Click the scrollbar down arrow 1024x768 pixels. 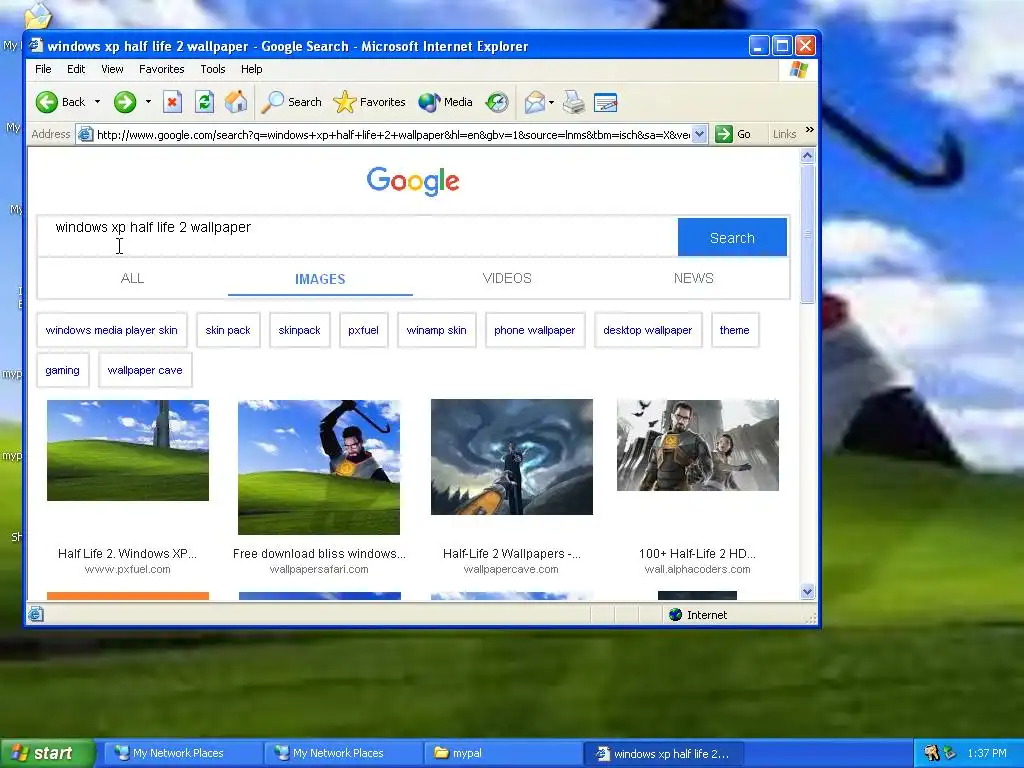click(x=807, y=592)
